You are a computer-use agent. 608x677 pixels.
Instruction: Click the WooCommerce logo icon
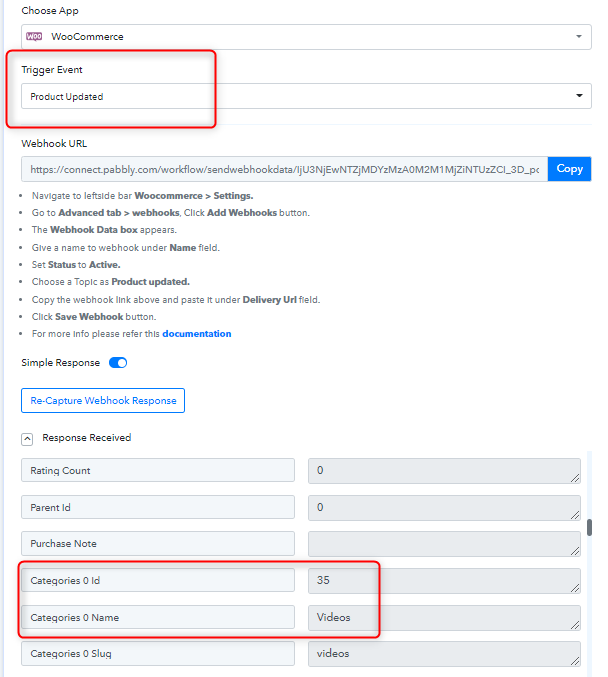pos(33,36)
